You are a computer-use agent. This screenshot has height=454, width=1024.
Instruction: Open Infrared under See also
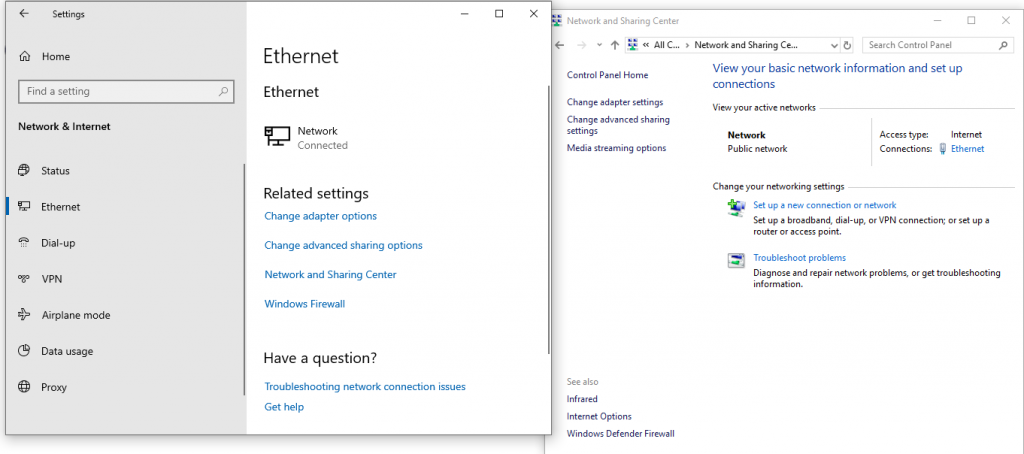pos(582,399)
